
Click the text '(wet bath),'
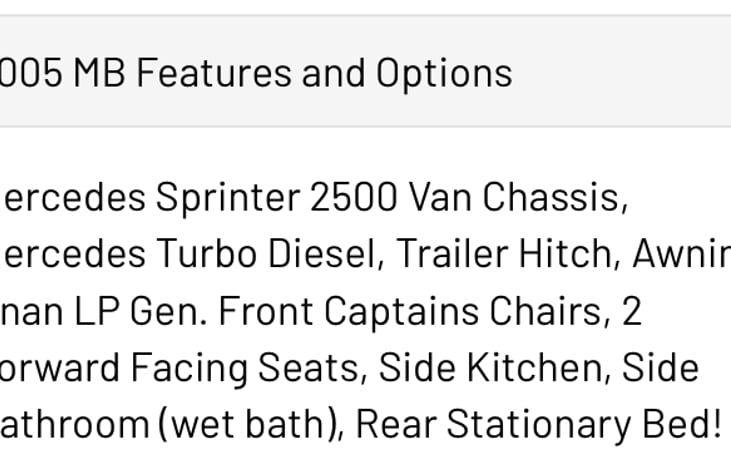click(251, 424)
